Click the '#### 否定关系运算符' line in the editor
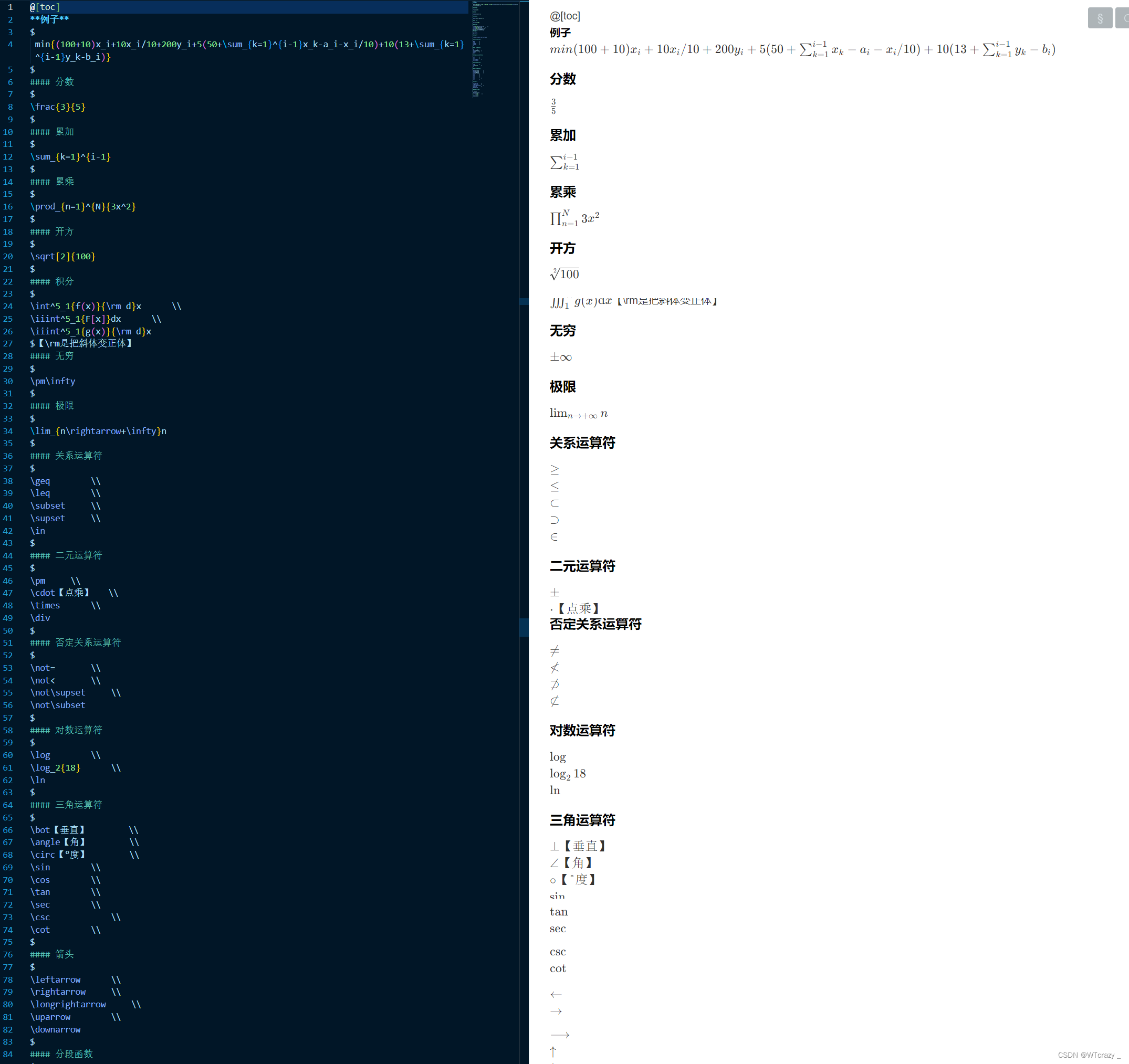 (76, 642)
